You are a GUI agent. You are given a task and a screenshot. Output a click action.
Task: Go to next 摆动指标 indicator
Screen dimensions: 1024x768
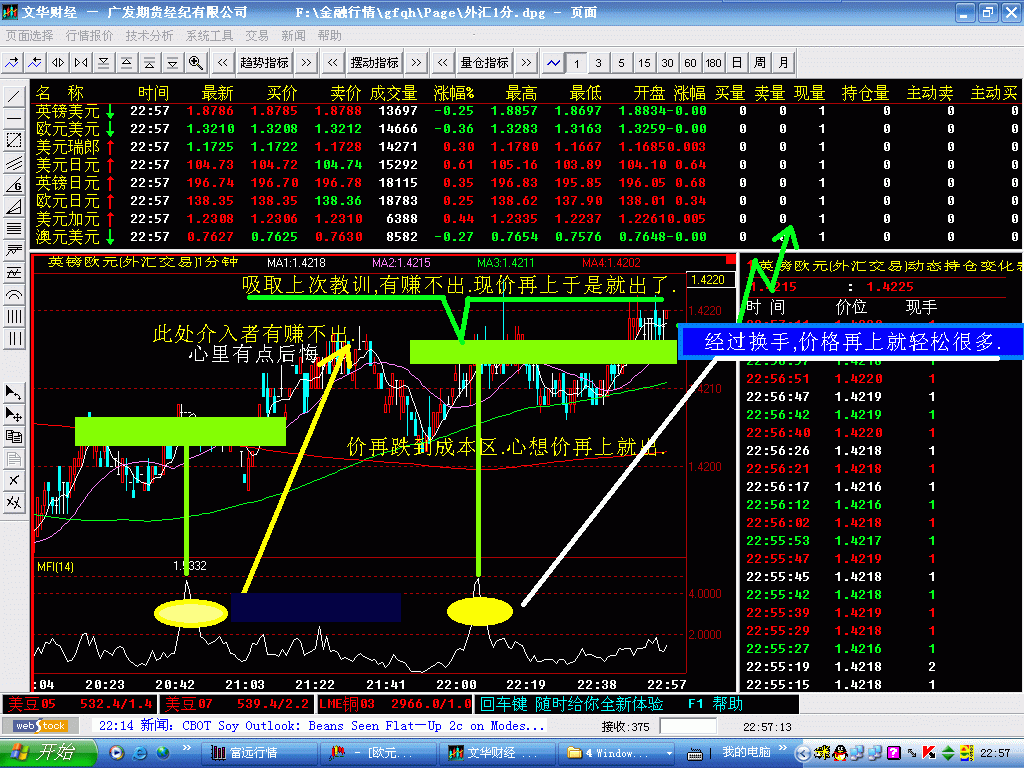(x=416, y=63)
